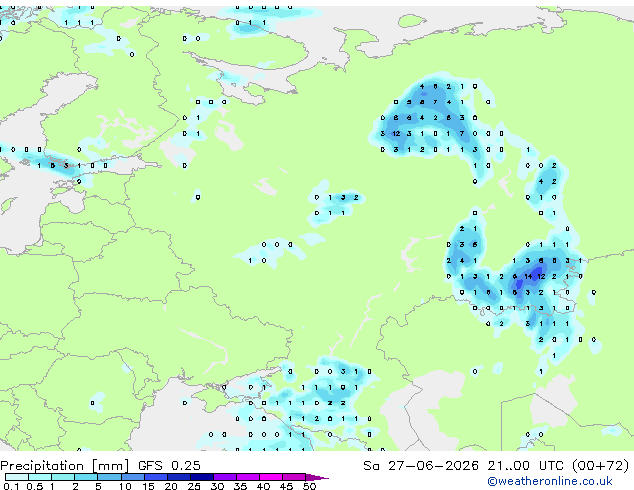This screenshot has width=634, height=490.
Task: Click the forecast date 'Sa 27-06-2026'
Action: [421, 466]
